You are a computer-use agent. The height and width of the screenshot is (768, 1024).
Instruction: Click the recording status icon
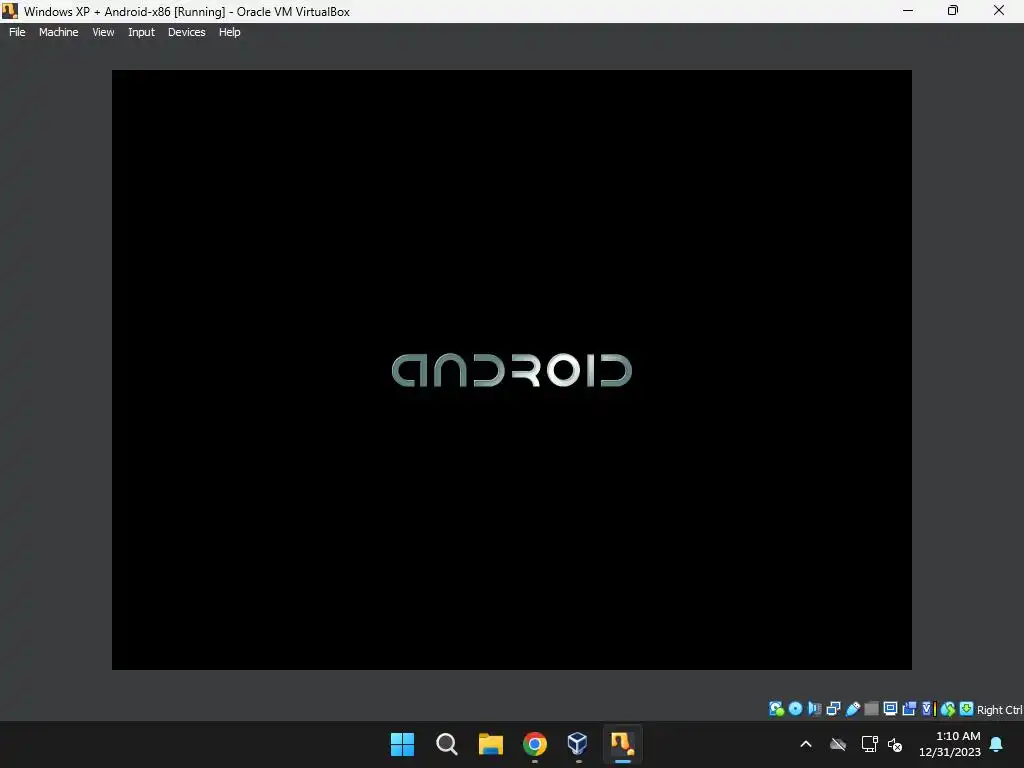click(909, 709)
